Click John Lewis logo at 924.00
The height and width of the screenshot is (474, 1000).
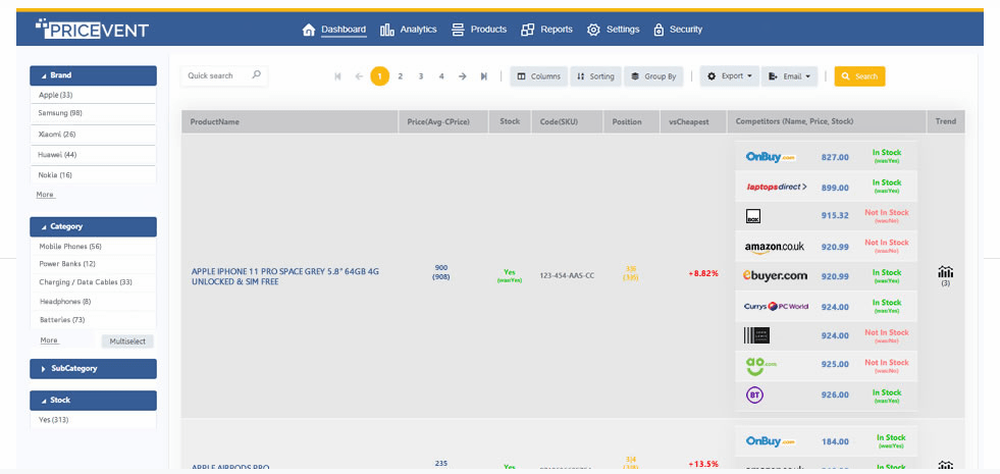pos(756,336)
